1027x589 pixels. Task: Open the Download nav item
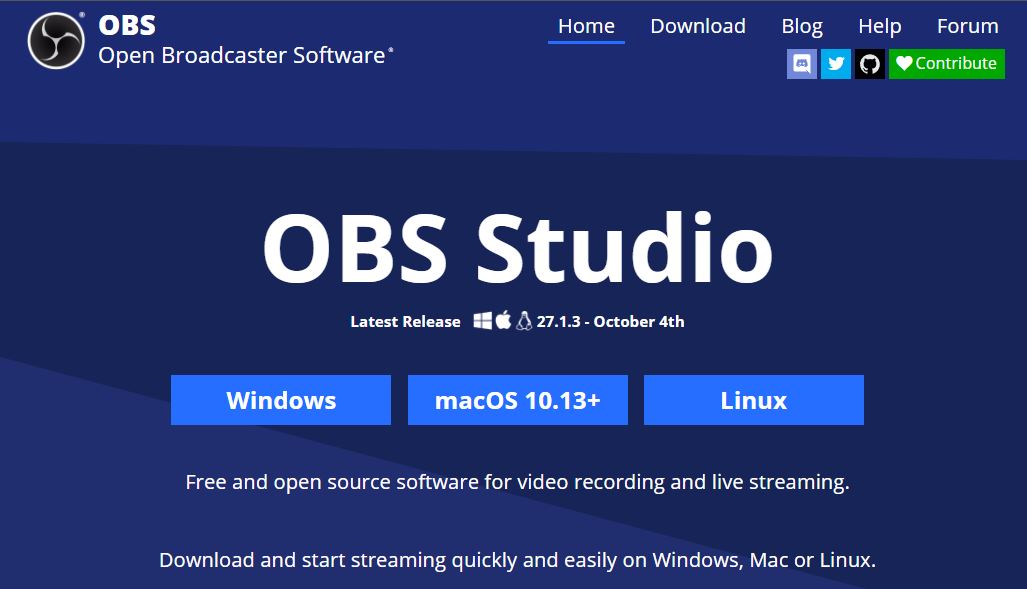click(x=698, y=26)
